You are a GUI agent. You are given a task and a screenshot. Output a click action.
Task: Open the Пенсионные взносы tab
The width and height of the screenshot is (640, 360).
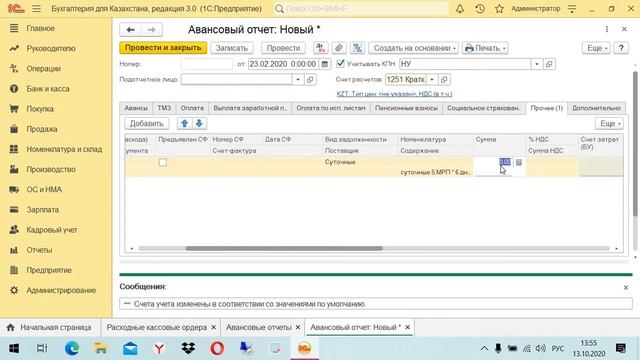point(406,108)
